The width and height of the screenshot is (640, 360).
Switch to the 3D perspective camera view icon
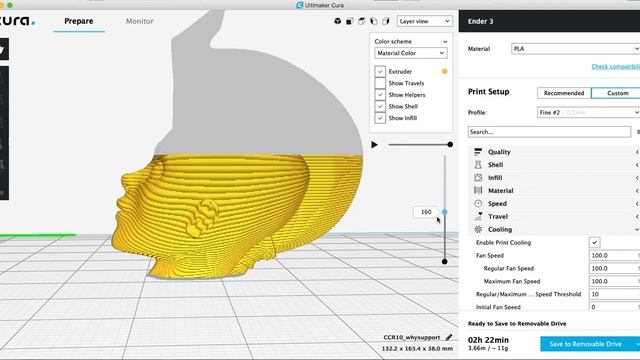[x=338, y=21]
